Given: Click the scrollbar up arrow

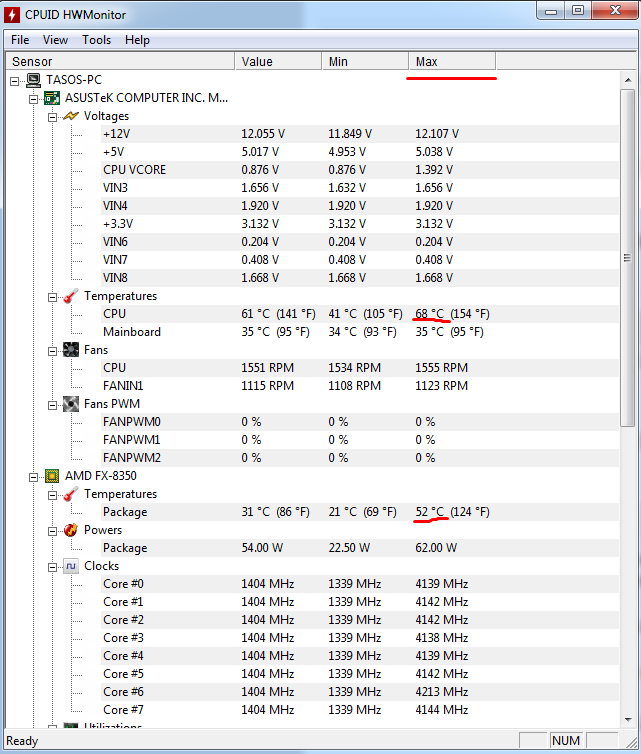Looking at the screenshot, I should (628, 80).
